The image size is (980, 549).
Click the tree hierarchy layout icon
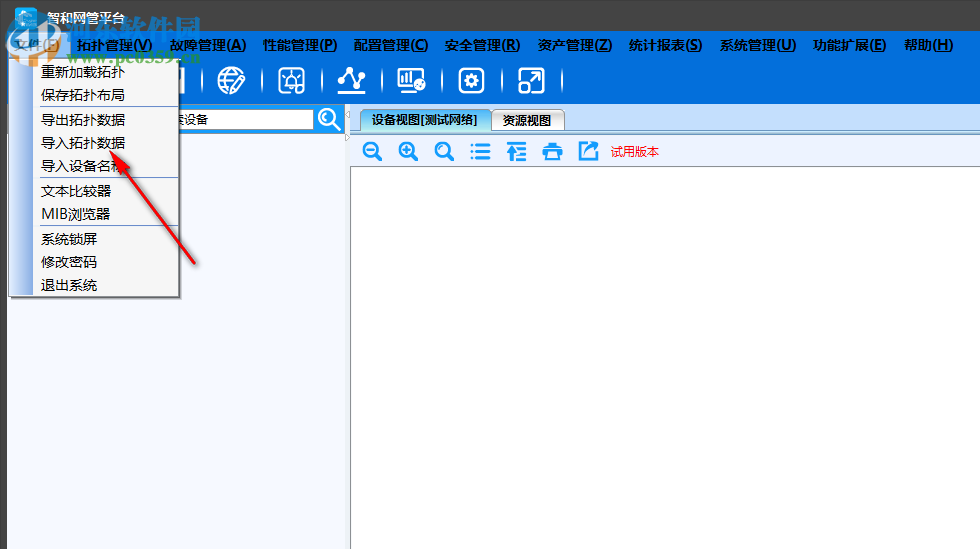(x=516, y=151)
